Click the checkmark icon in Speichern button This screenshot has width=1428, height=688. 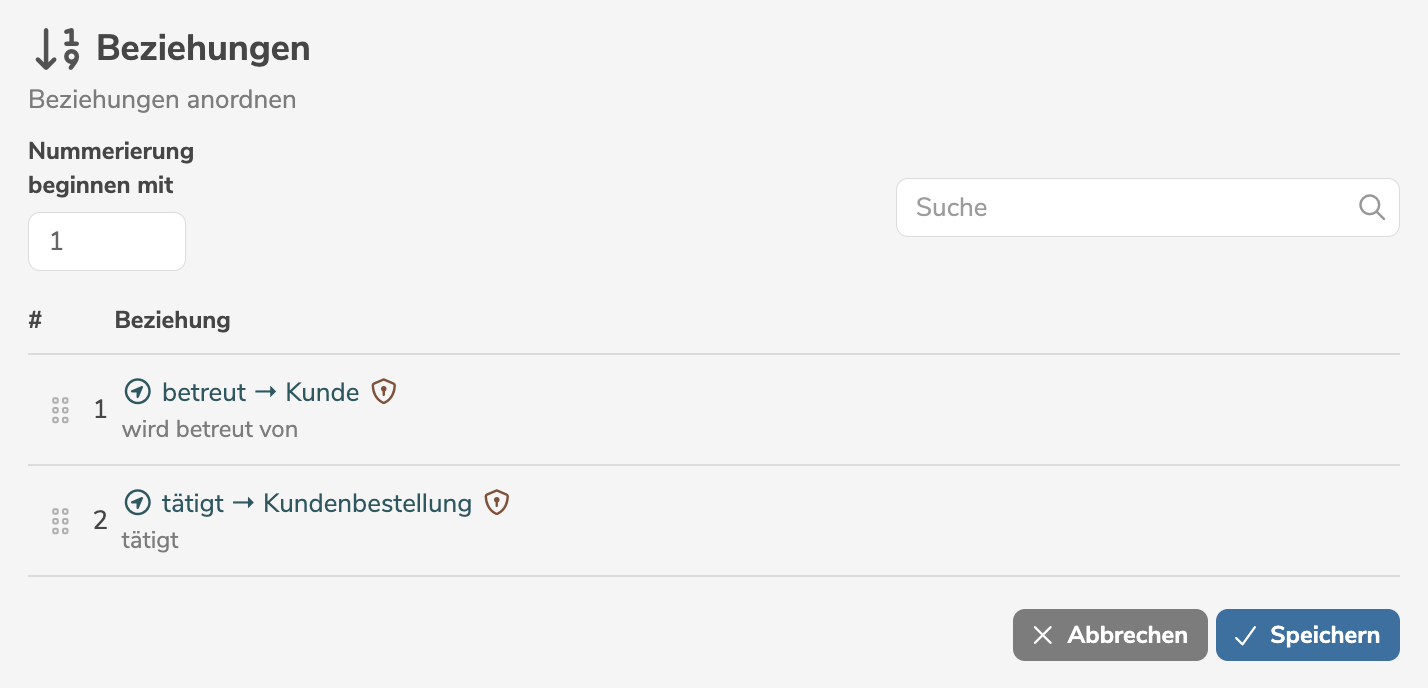[1245, 635]
